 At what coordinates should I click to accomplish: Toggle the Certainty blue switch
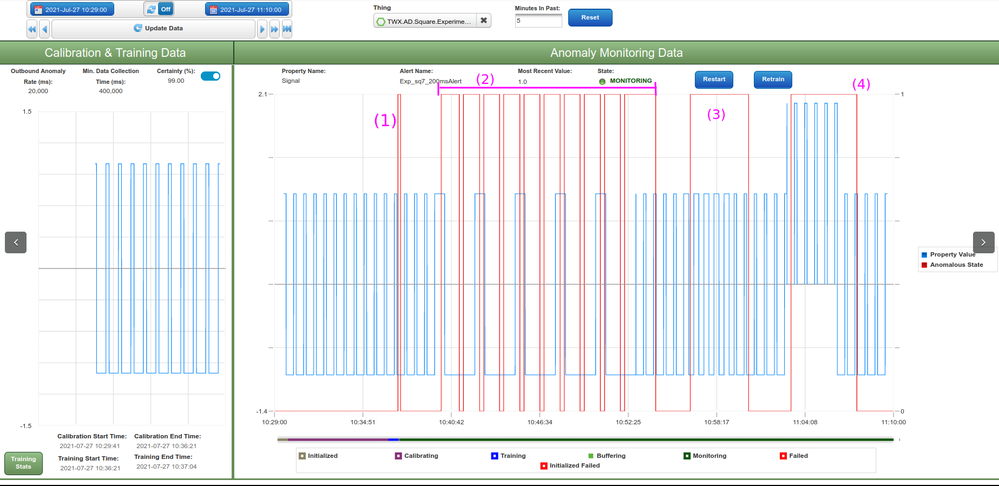[x=210, y=76]
